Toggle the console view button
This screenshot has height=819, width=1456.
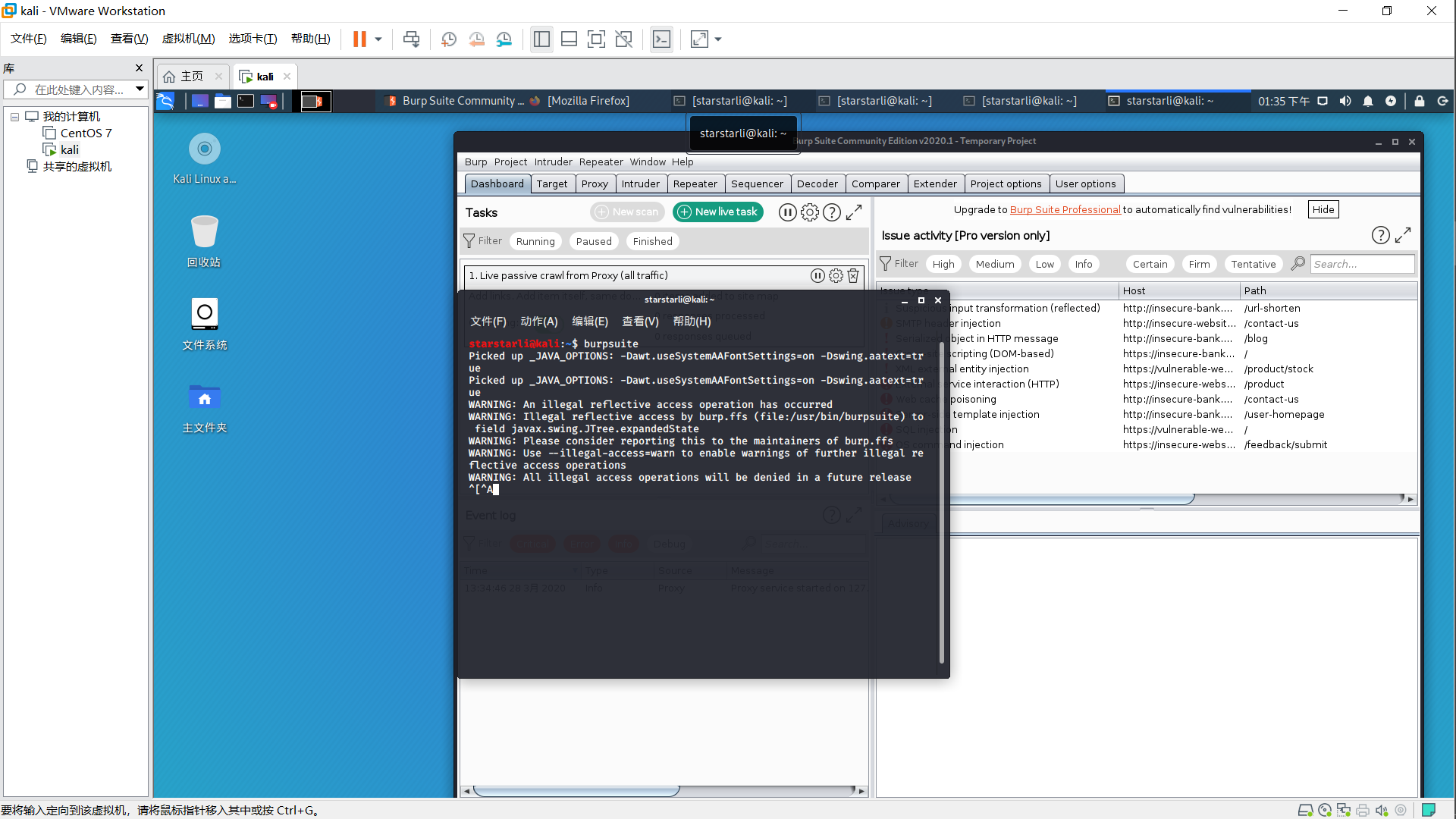(661, 39)
